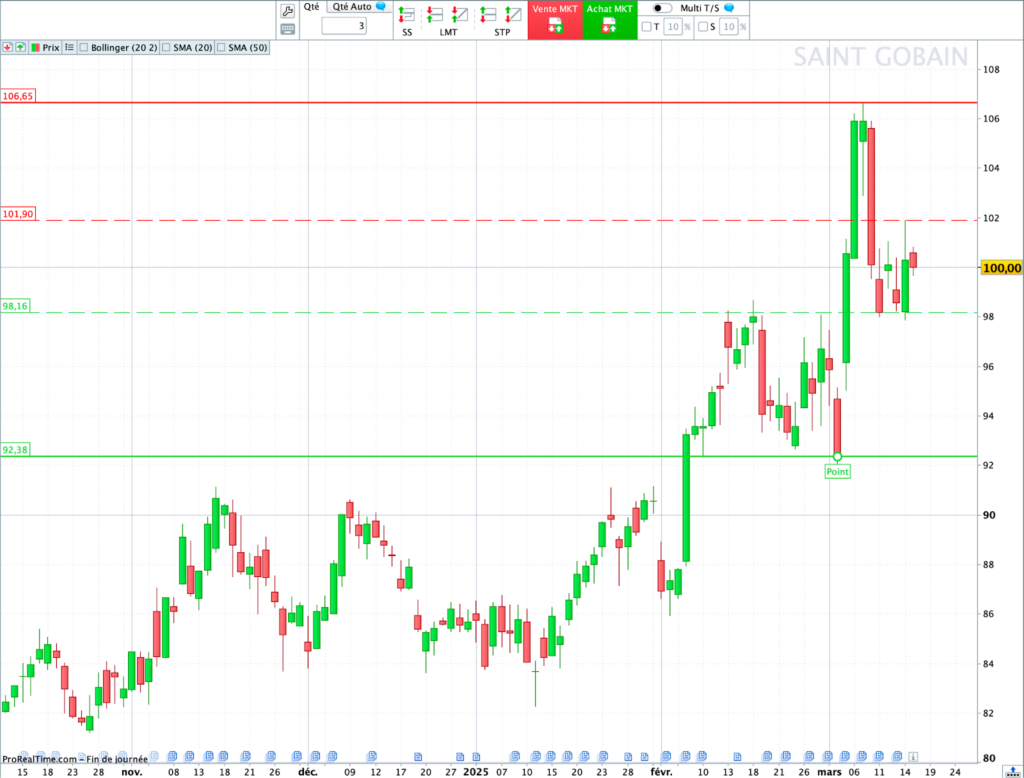
Task: Click the news marker below date 13 in février
Action: pyautogui.click(x=737, y=756)
